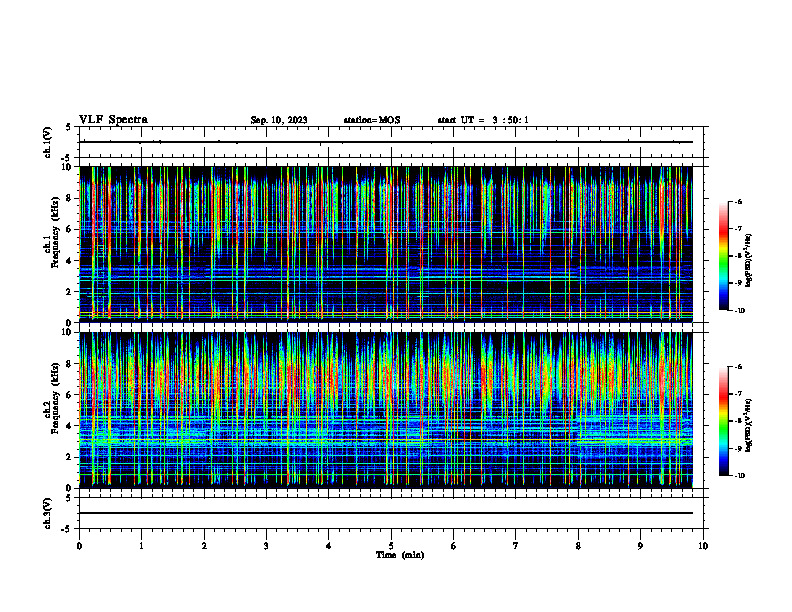Click the 'ch.2 Frequency (kHz)' axis label
The width and height of the screenshot is (792, 612).
[52, 398]
